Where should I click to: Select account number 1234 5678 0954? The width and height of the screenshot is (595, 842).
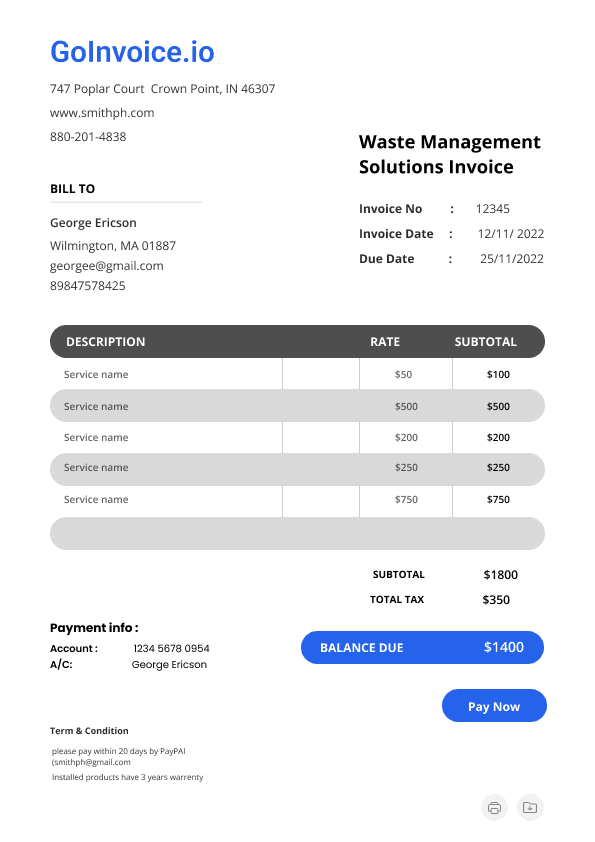tap(171, 649)
